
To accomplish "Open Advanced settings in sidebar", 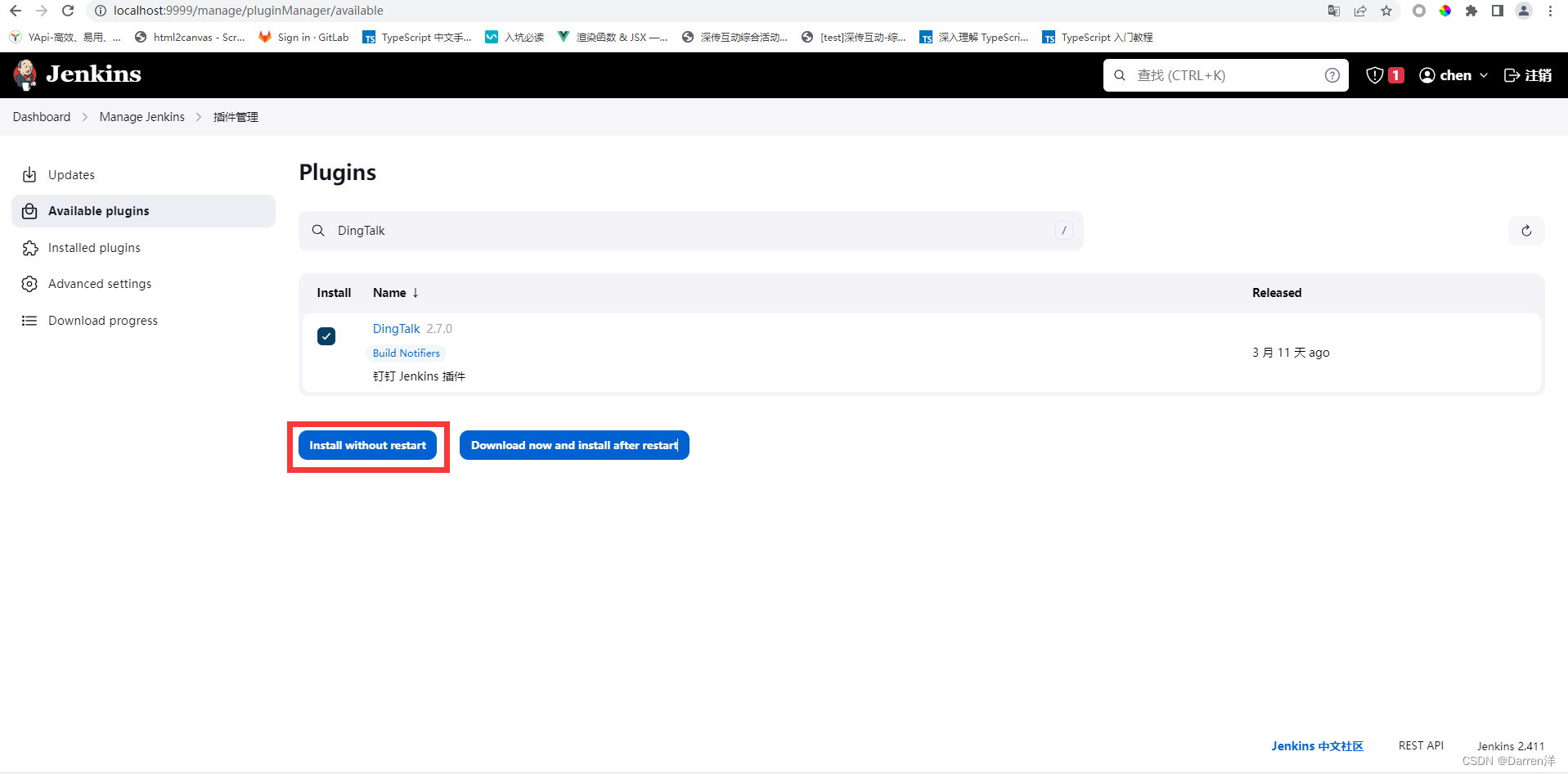I will click(x=144, y=284).
